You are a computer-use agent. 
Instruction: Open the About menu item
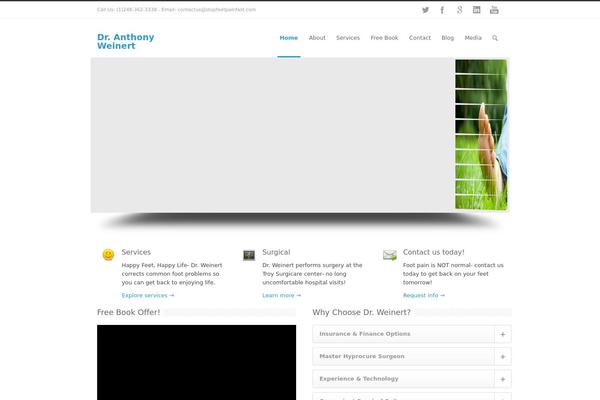(x=317, y=38)
